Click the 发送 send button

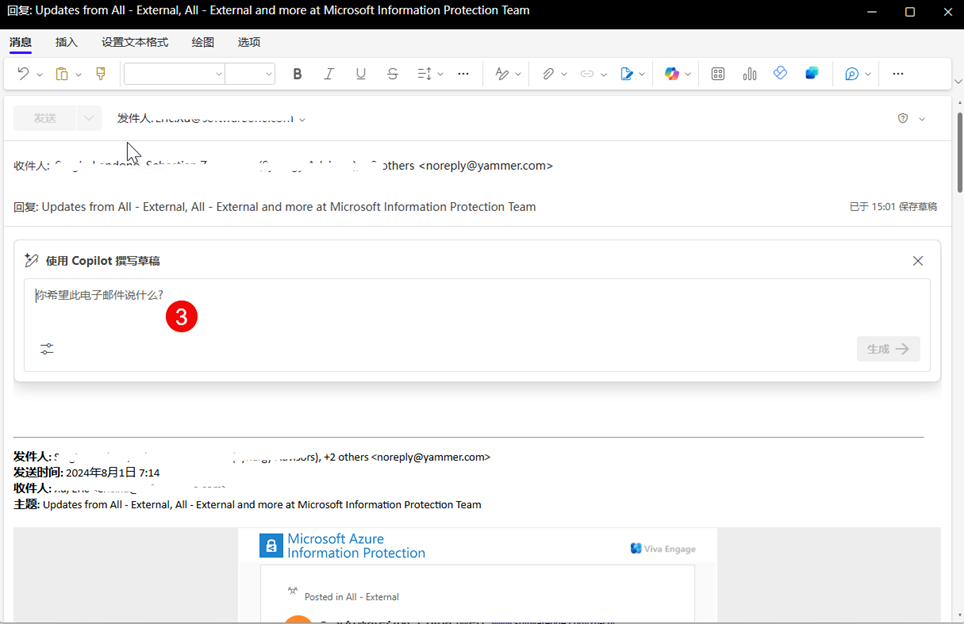point(45,118)
